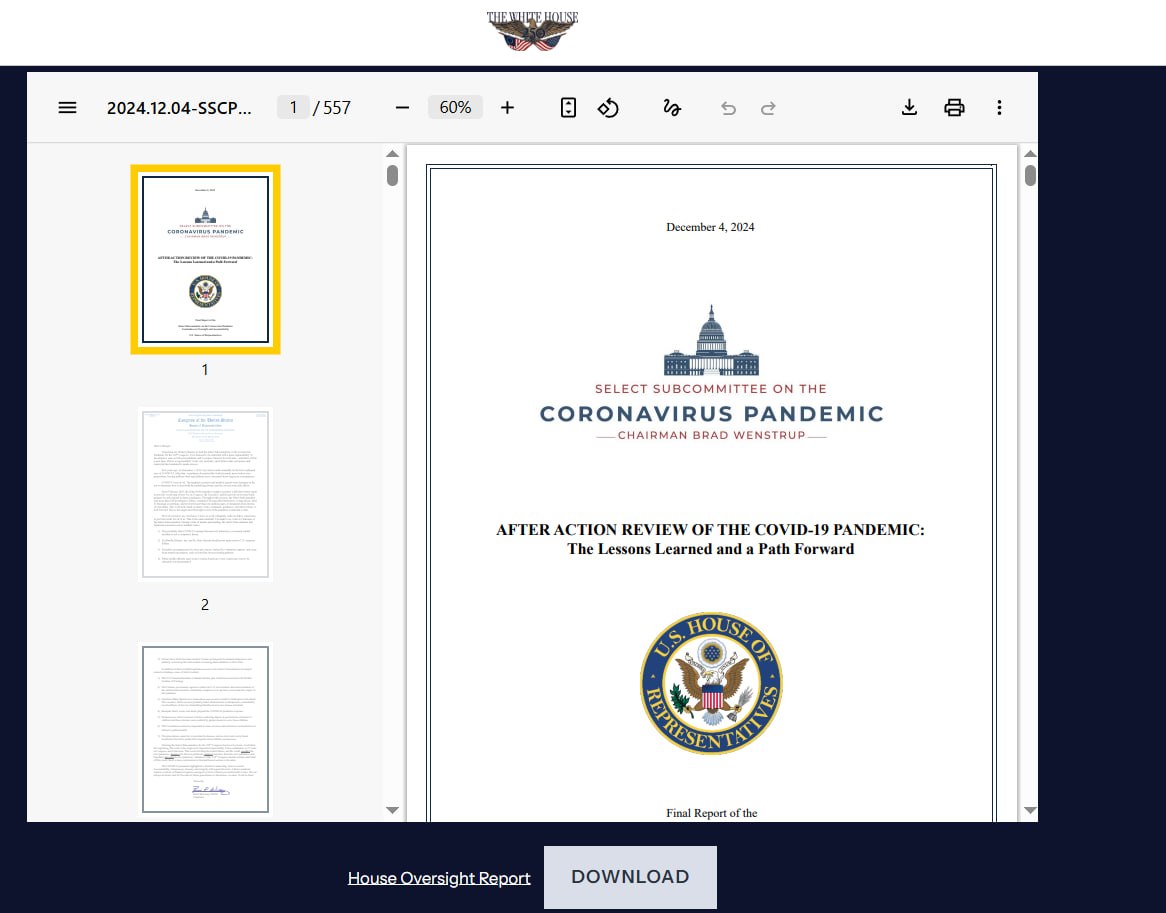The width and height of the screenshot is (1166, 913).
Task: Click thumbnail panel scroll down arrow
Action: [393, 810]
